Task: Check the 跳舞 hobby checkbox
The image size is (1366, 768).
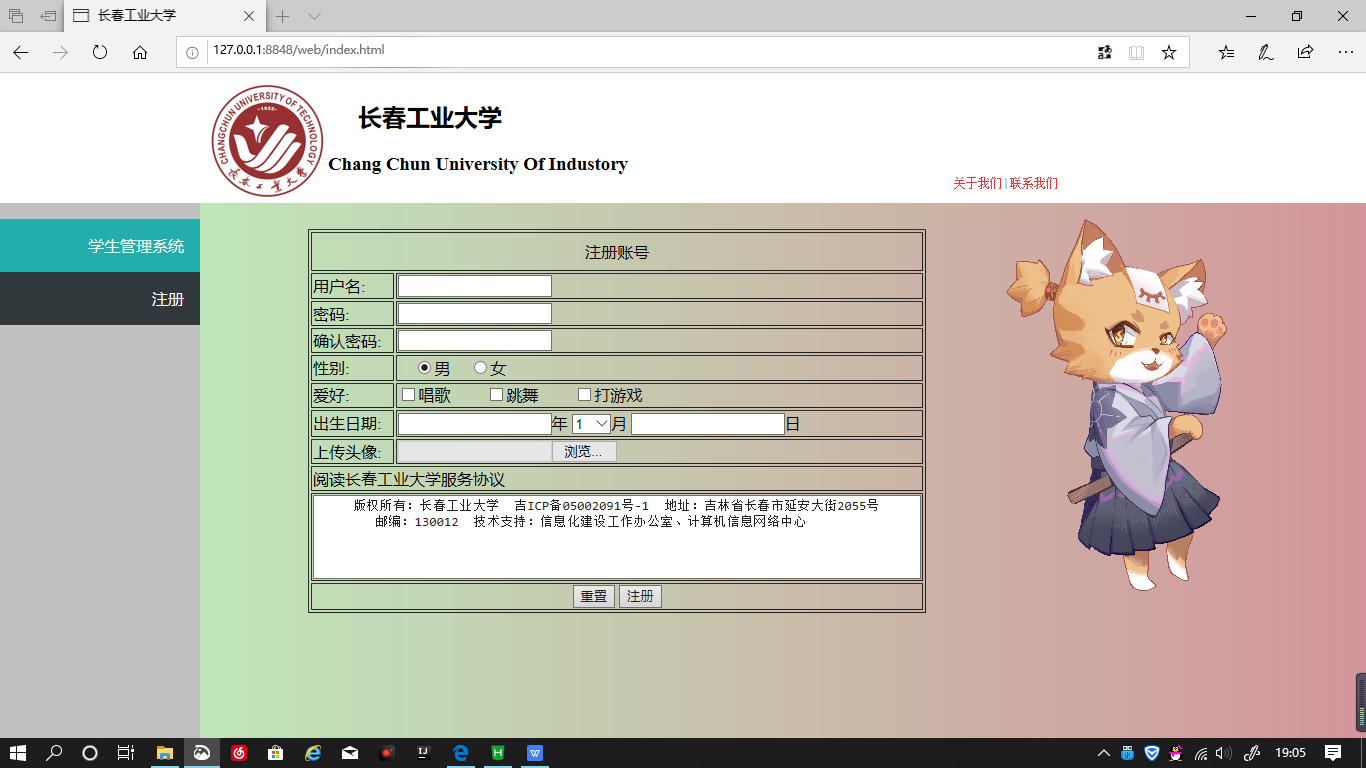Action: (496, 395)
